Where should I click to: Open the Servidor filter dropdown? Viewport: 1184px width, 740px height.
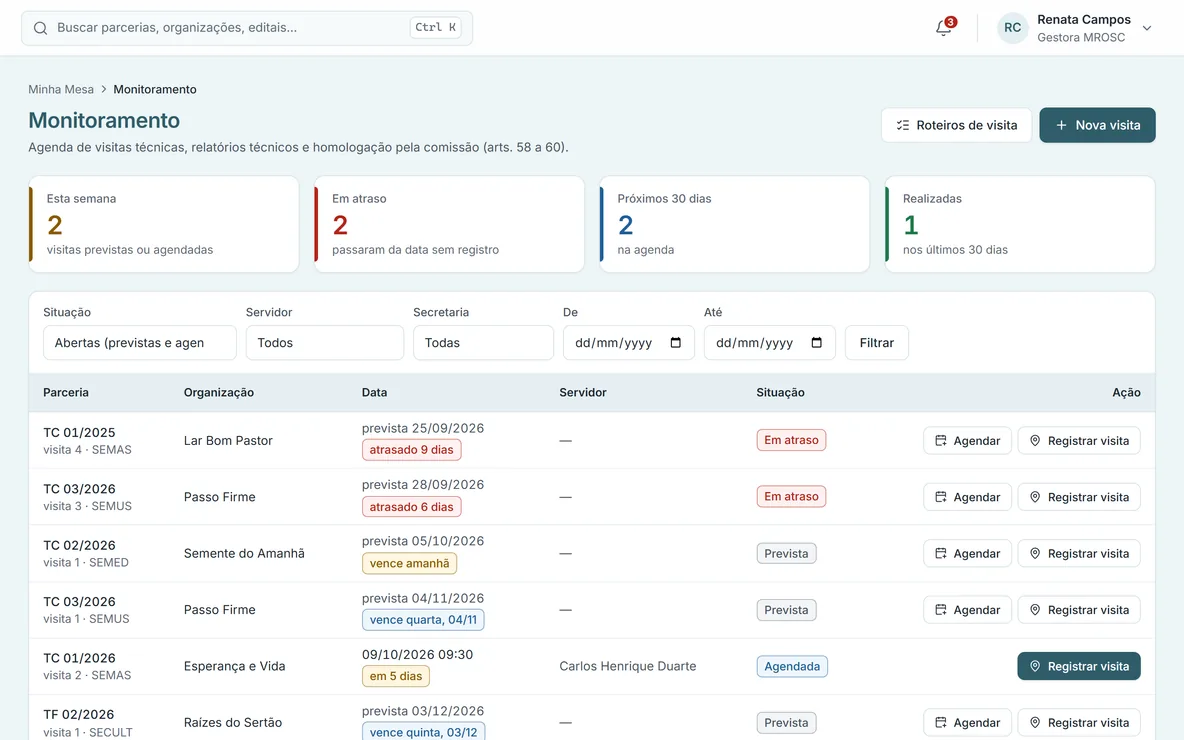325,343
